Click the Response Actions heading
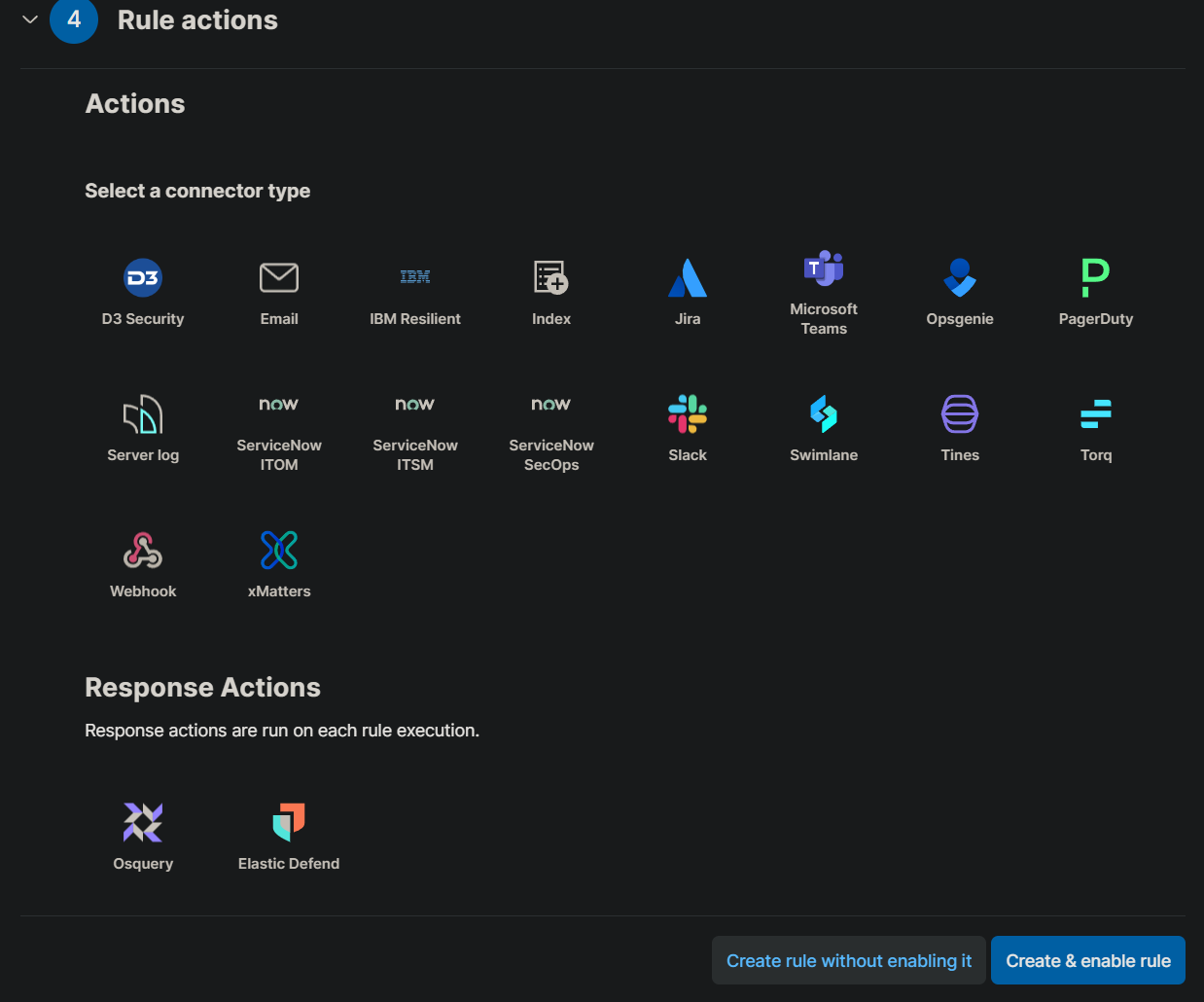 (x=202, y=688)
